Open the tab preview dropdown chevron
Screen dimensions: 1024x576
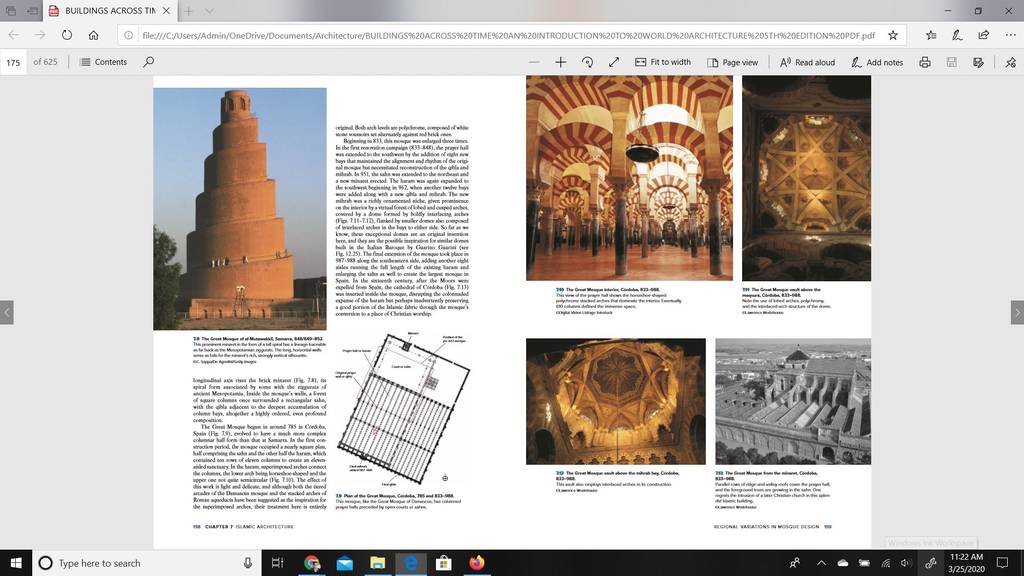[209, 10]
